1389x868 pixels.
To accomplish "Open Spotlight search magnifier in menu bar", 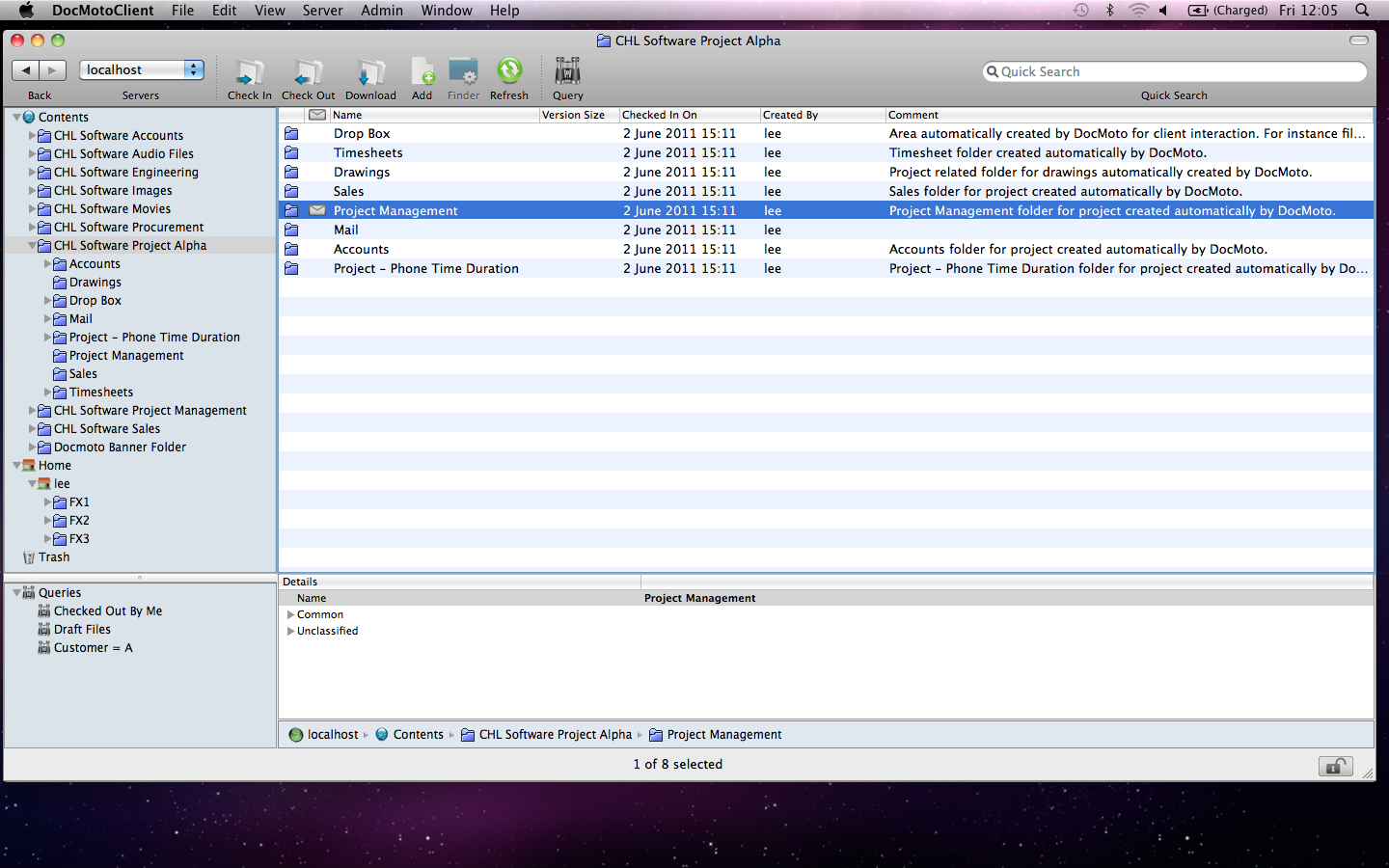I will pos(1362,11).
